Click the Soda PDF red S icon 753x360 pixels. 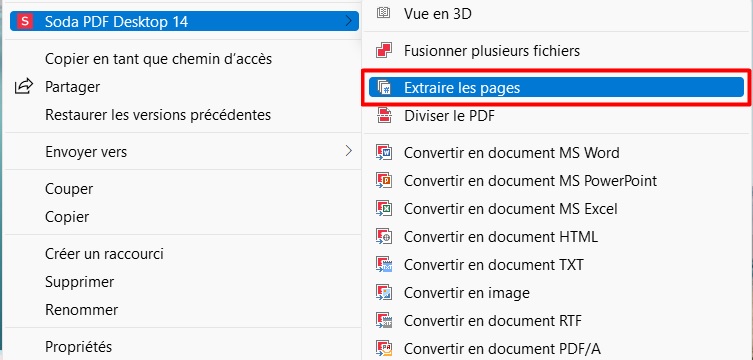tap(24, 21)
